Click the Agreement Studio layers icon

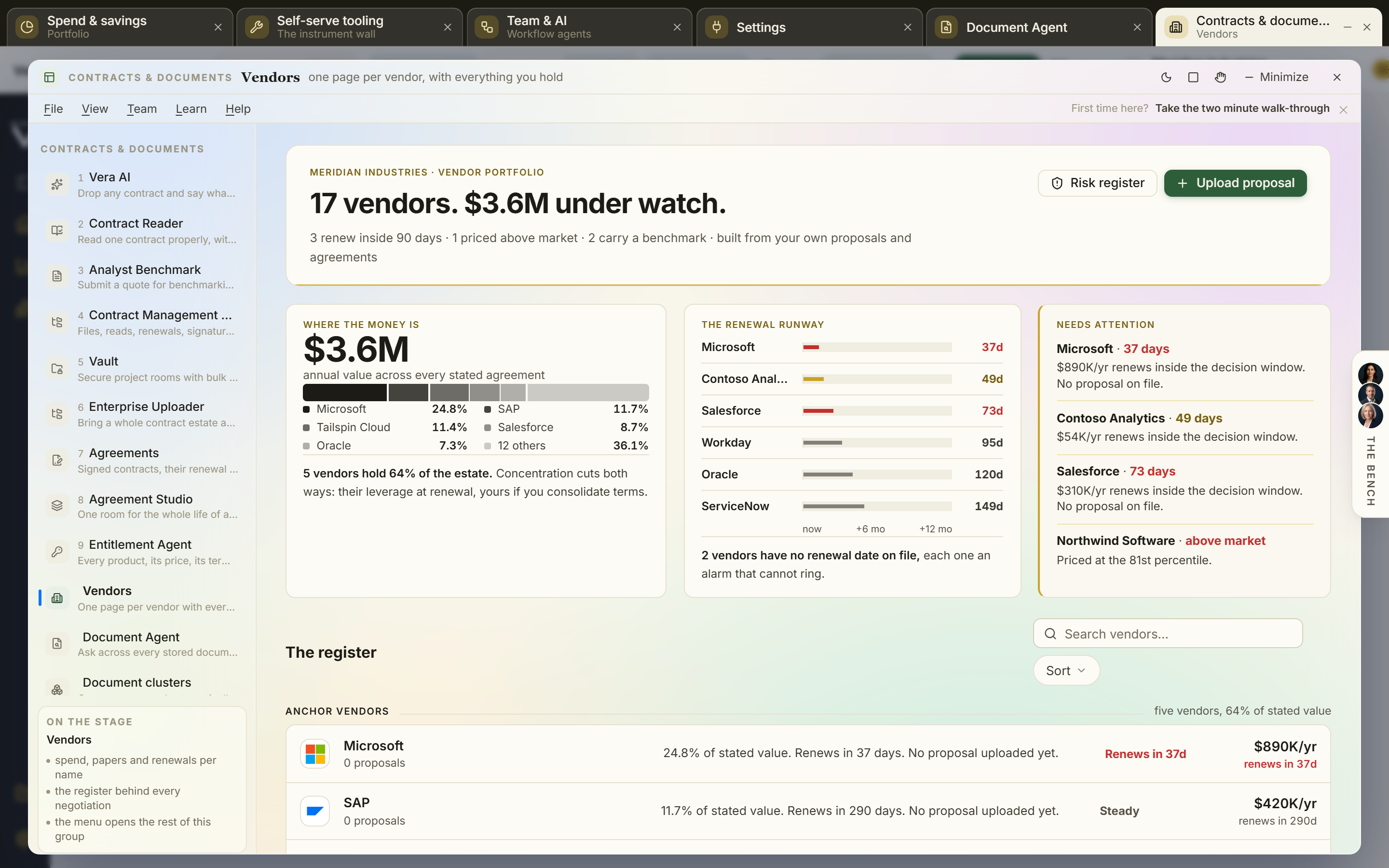click(57, 506)
